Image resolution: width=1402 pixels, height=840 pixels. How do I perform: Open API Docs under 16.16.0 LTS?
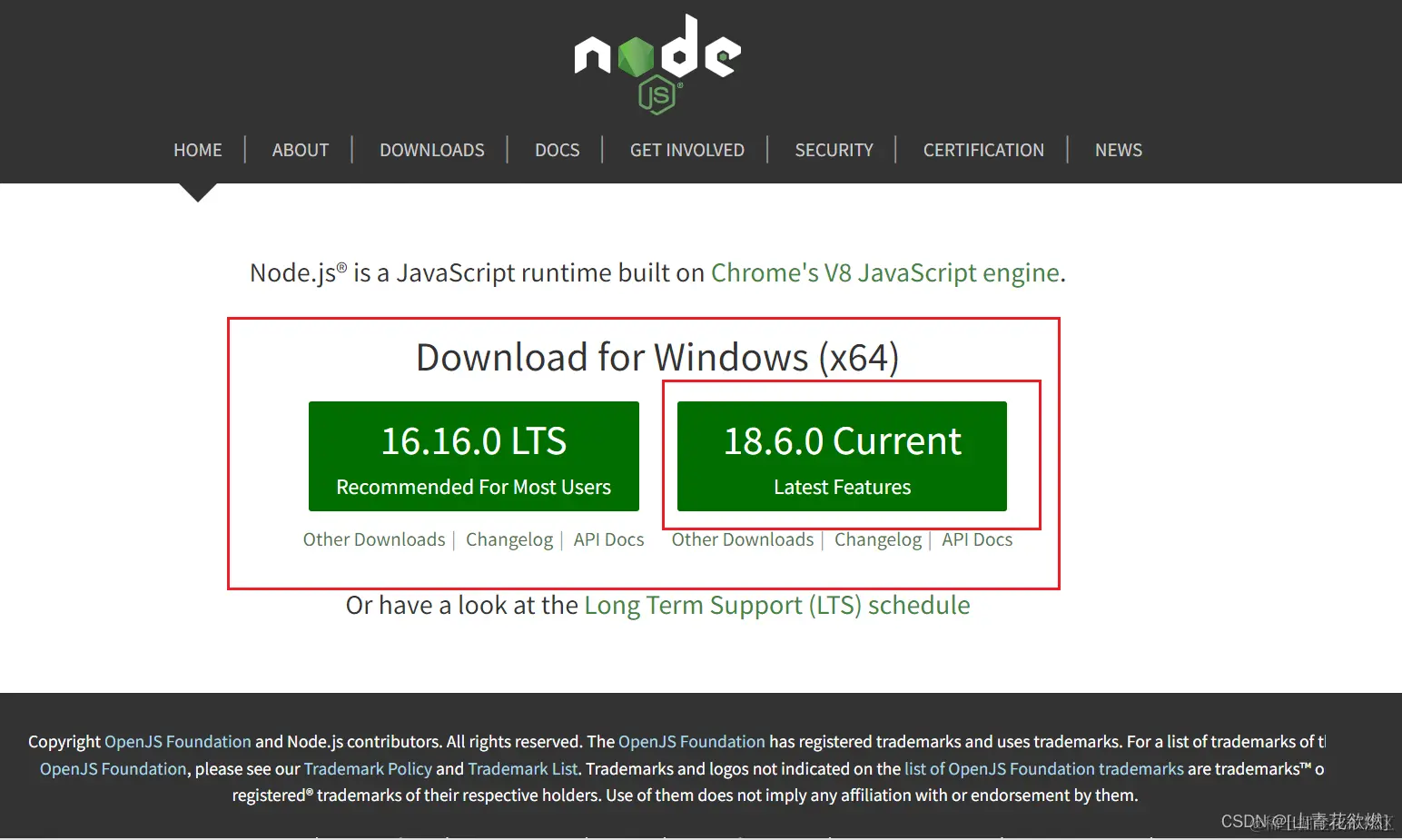tap(608, 539)
